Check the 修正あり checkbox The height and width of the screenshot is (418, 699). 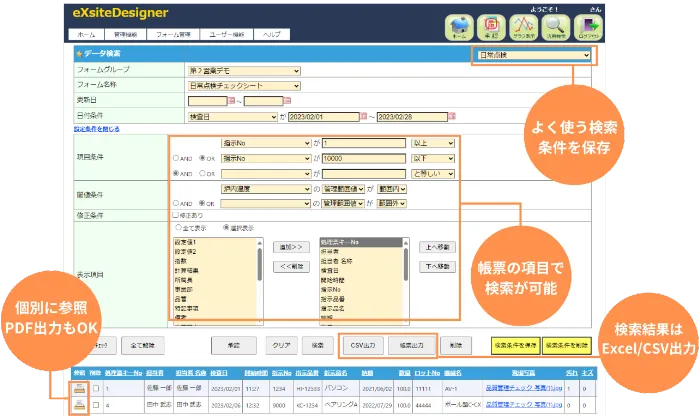[x=176, y=213]
